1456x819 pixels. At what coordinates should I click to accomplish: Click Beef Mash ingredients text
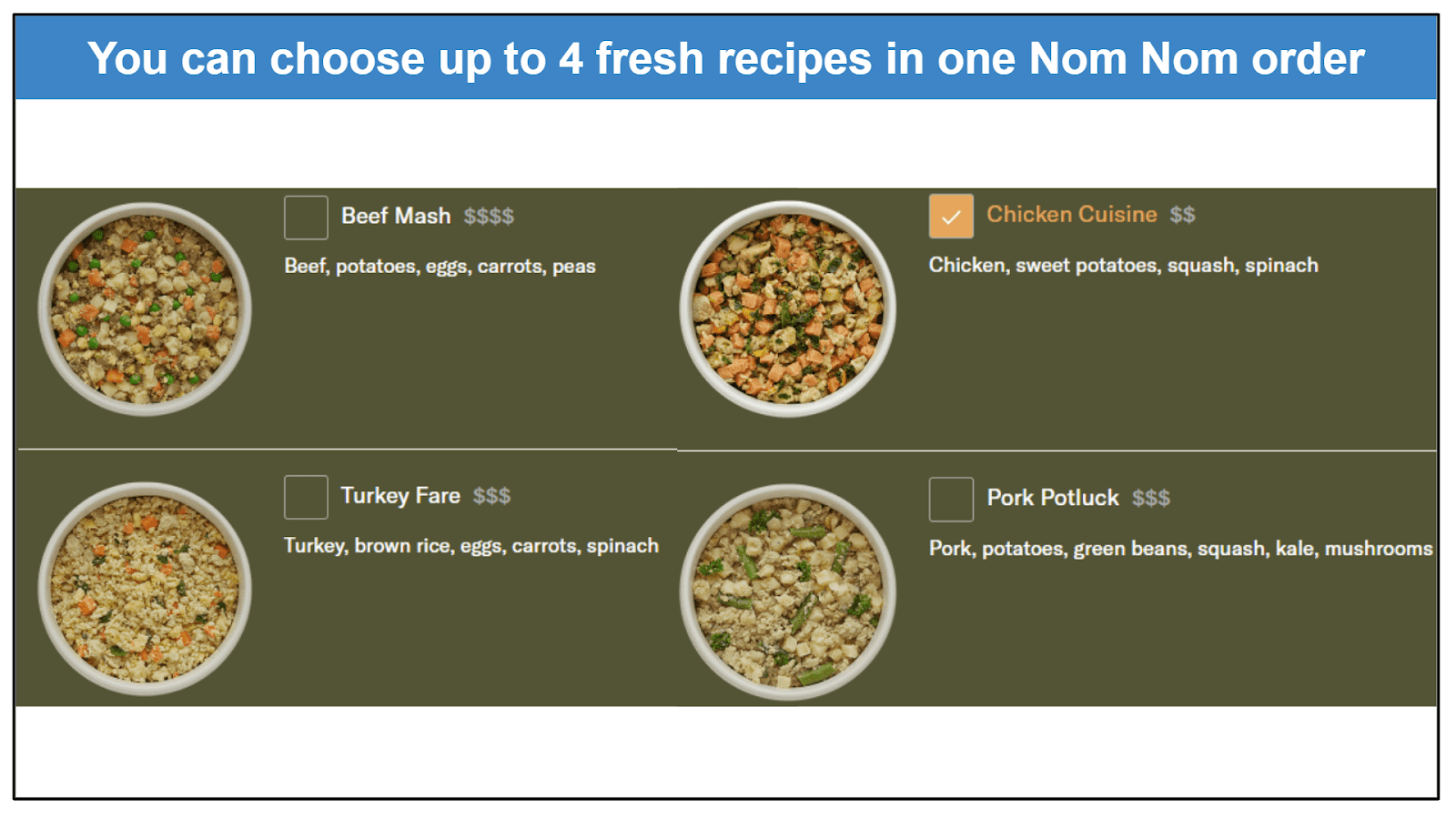tap(440, 267)
